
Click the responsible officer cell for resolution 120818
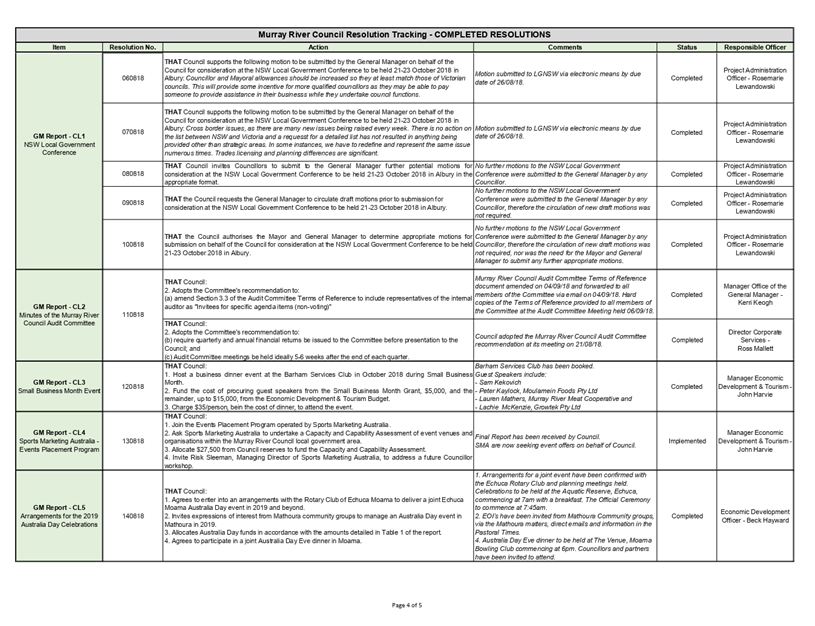point(755,387)
